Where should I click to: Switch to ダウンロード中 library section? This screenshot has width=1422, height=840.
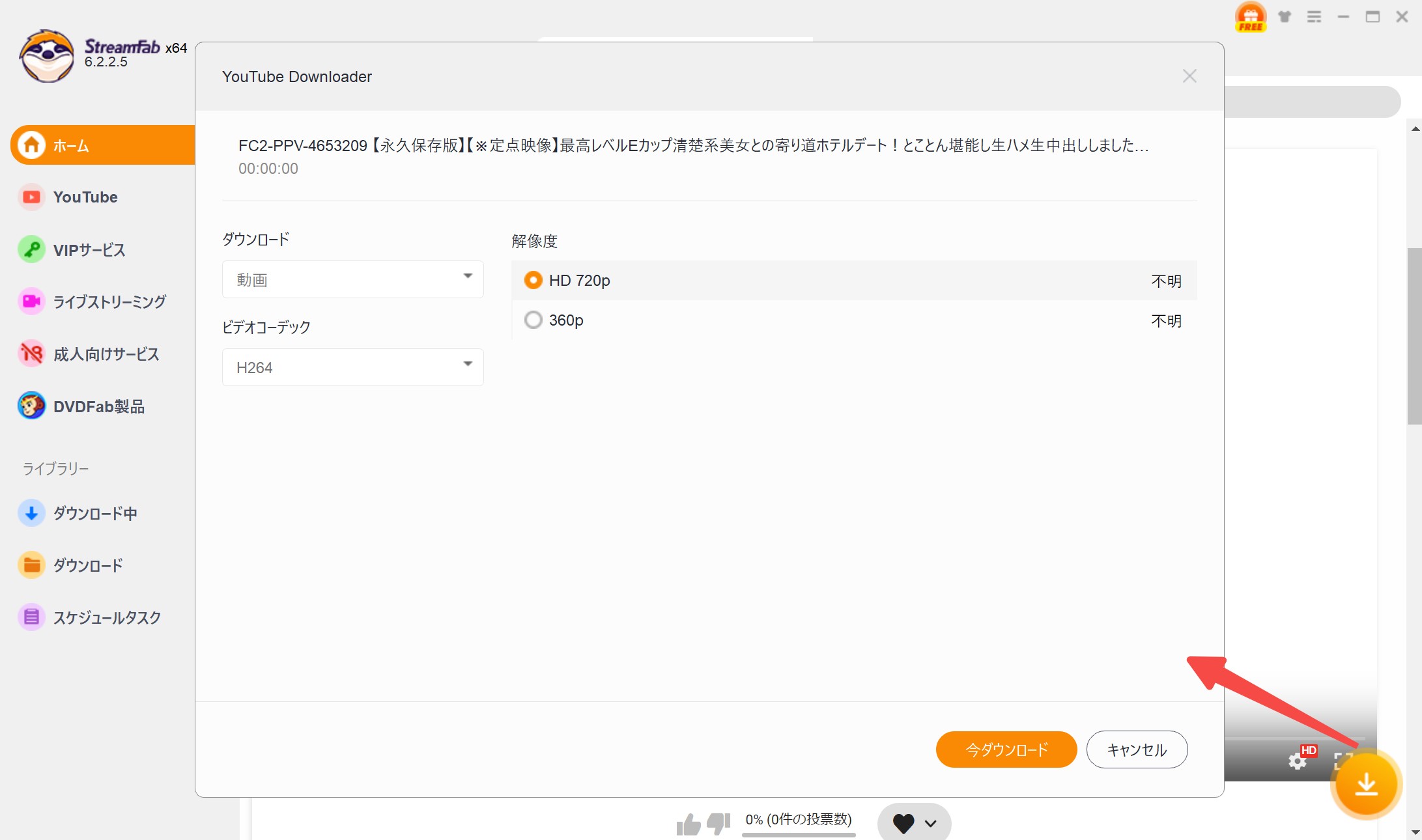(x=31, y=513)
